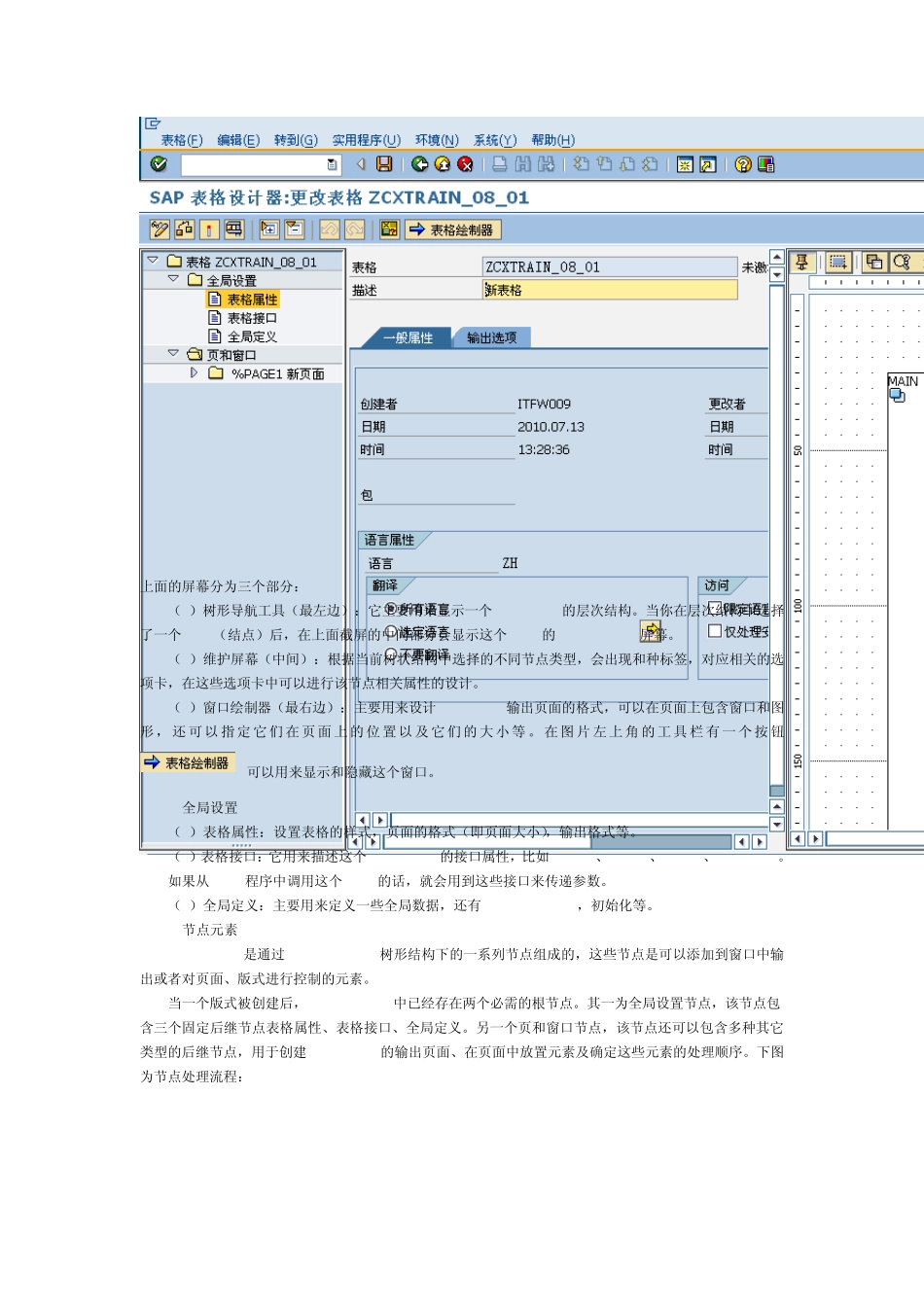Open the 实用程序(U) menu
The height and width of the screenshot is (1307, 924).
click(367, 140)
